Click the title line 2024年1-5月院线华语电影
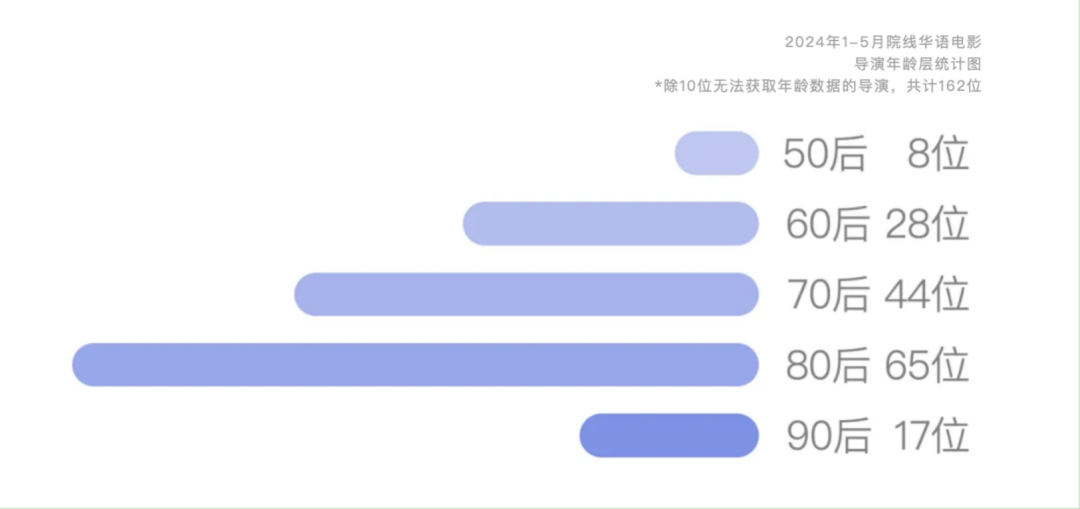Viewport: 1080px width, 509px height. pyautogui.click(x=883, y=42)
